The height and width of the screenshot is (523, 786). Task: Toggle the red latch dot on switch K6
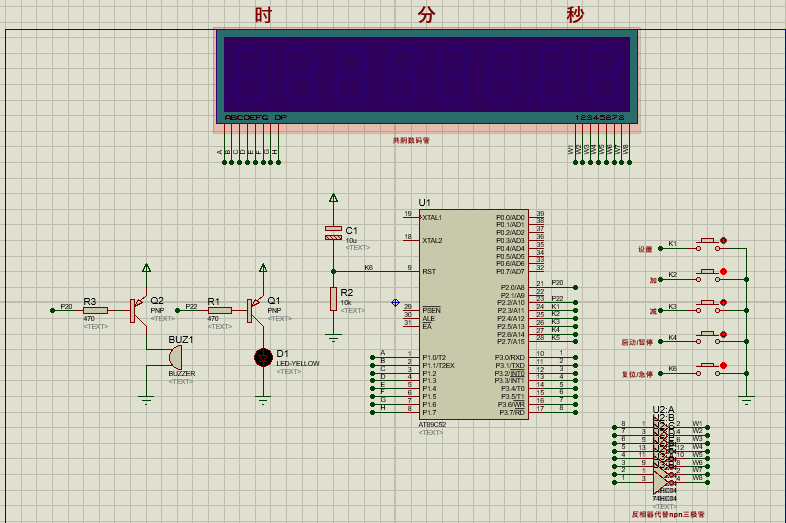click(x=723, y=366)
